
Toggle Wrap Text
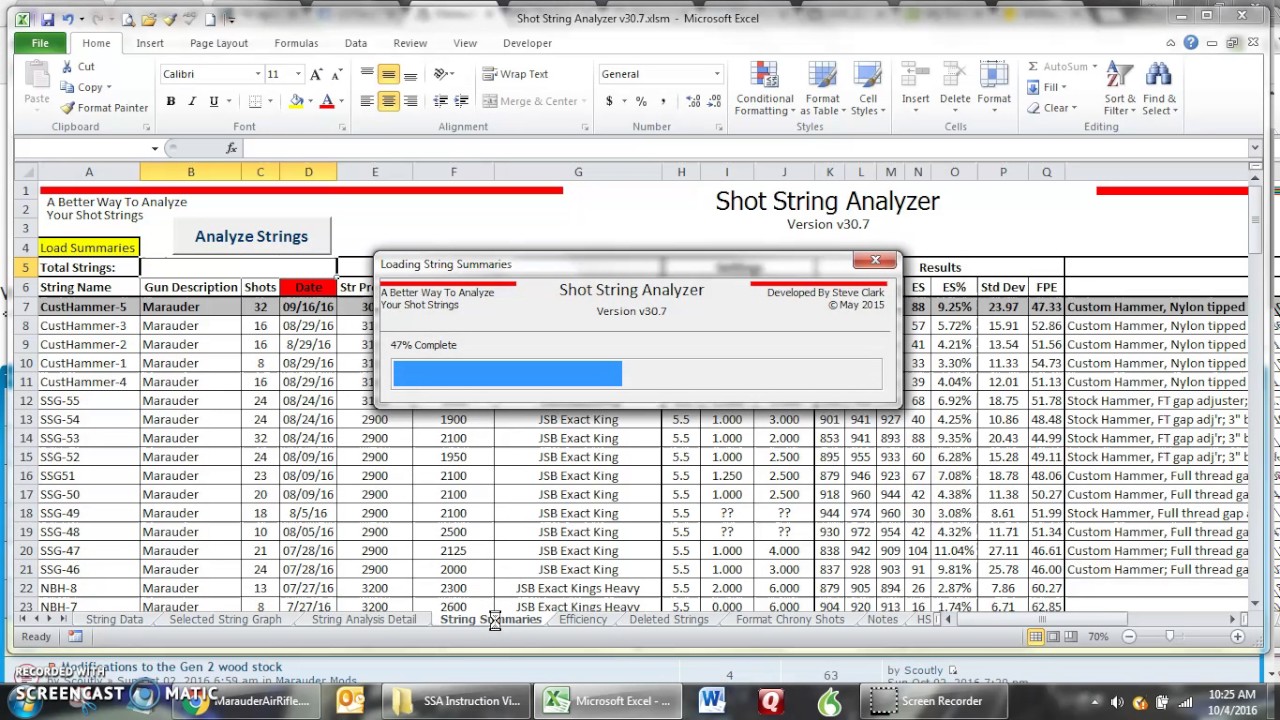pos(515,74)
